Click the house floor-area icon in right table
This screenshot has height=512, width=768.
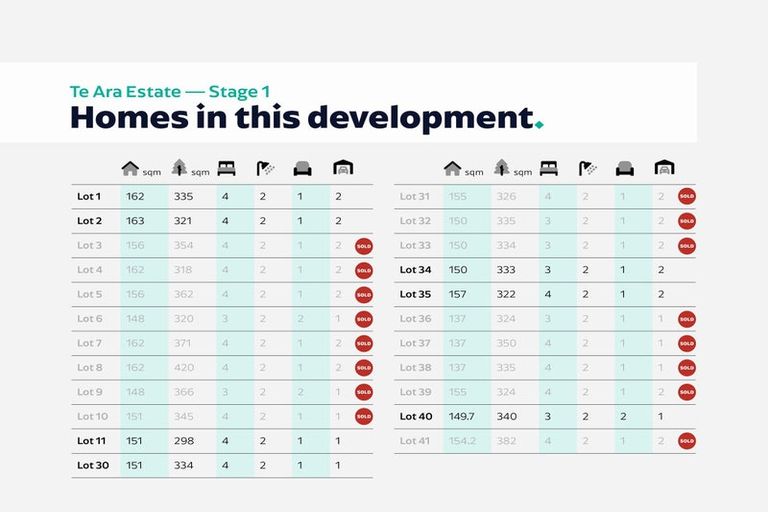coord(453,168)
